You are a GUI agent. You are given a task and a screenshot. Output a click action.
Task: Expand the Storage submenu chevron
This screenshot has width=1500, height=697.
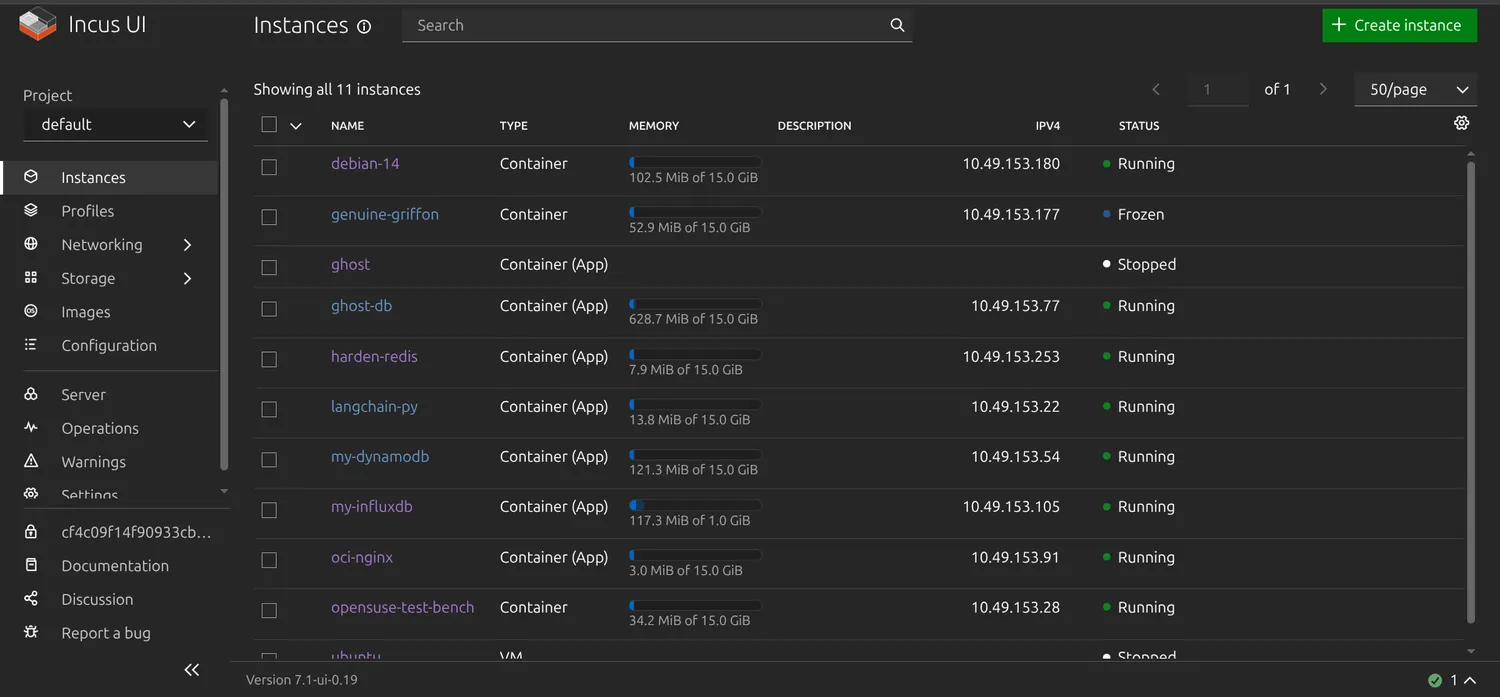(187, 278)
